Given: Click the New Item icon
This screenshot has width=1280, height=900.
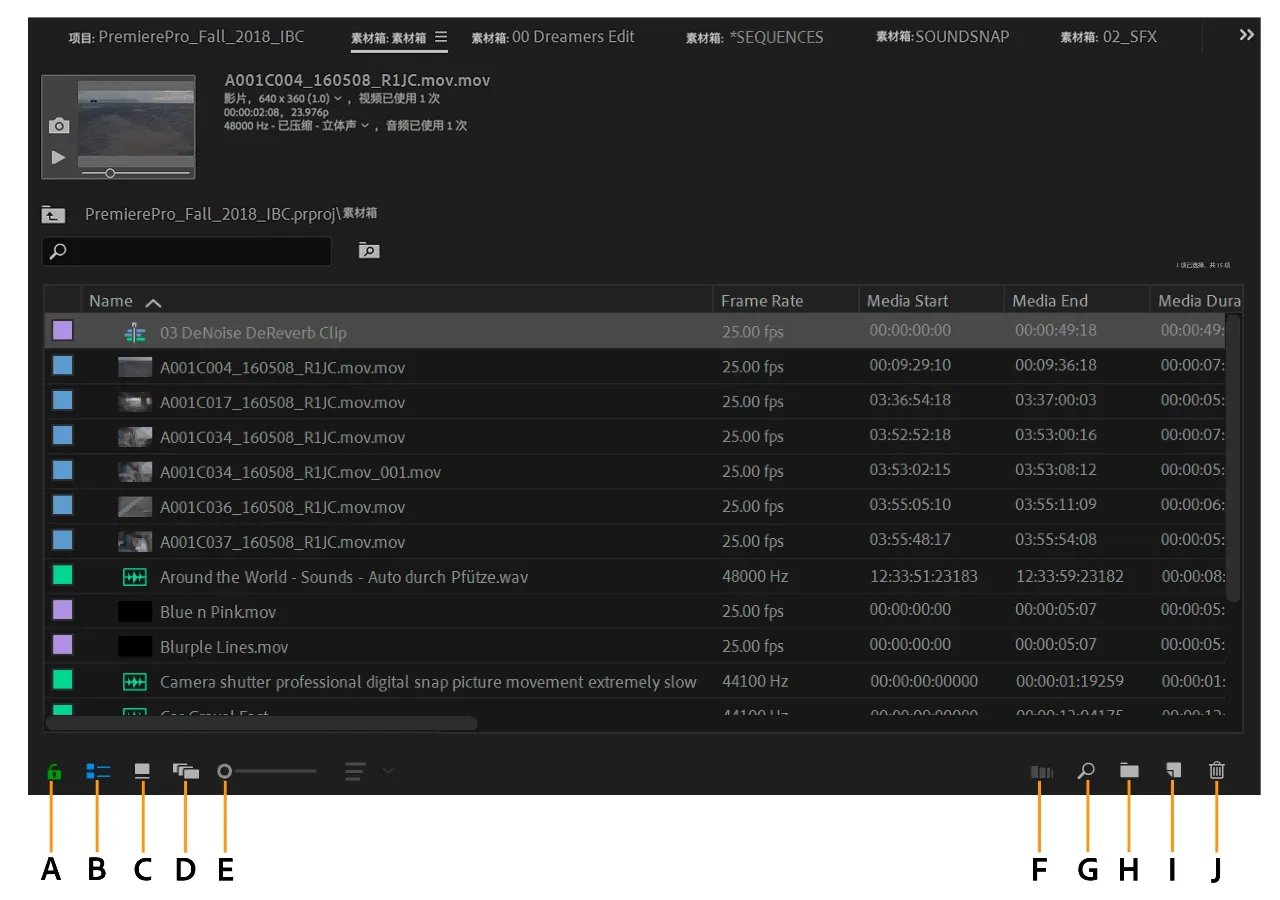Looking at the screenshot, I should tap(1173, 771).
